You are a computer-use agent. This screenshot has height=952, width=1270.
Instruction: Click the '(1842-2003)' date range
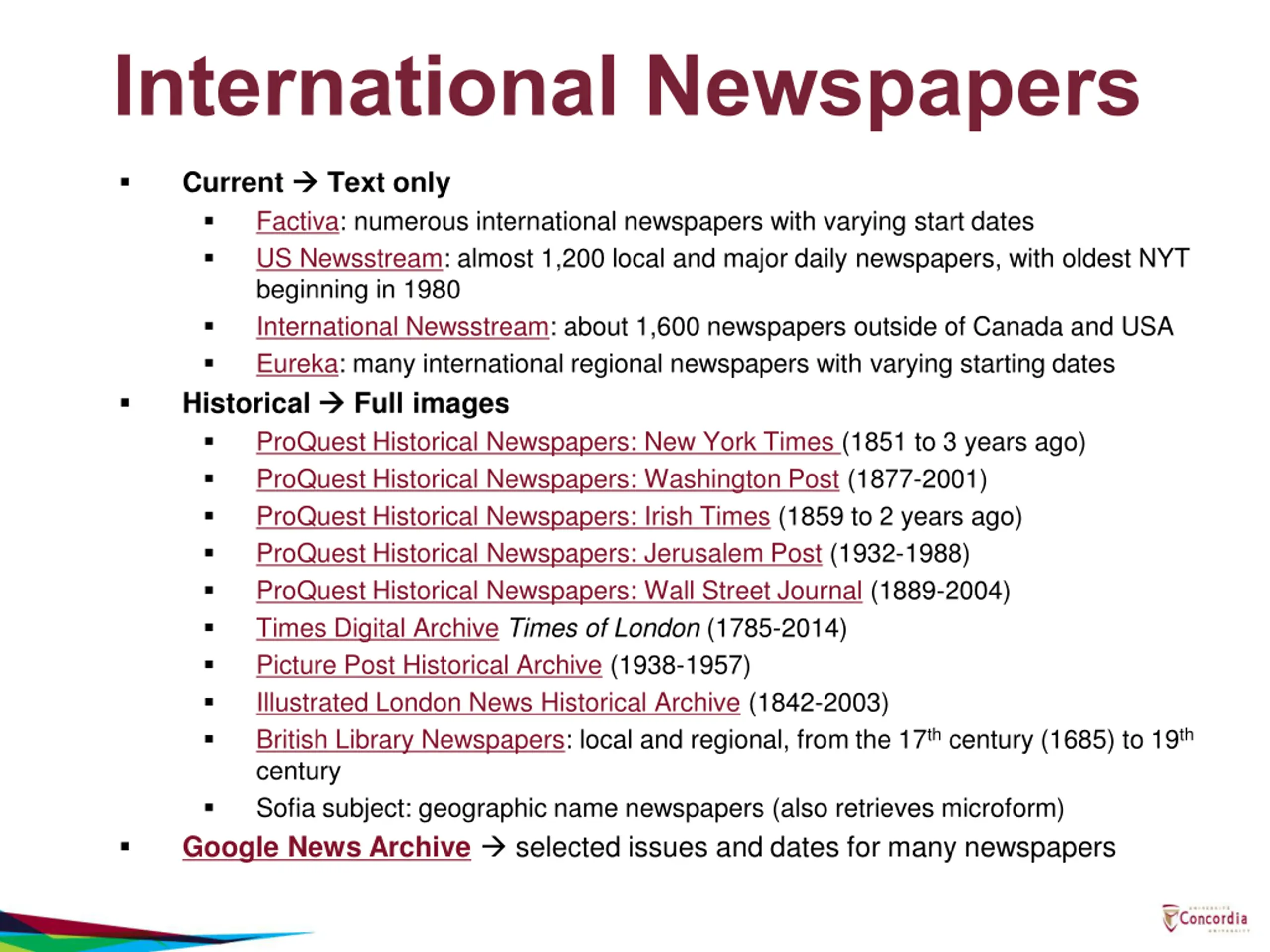coord(819,703)
